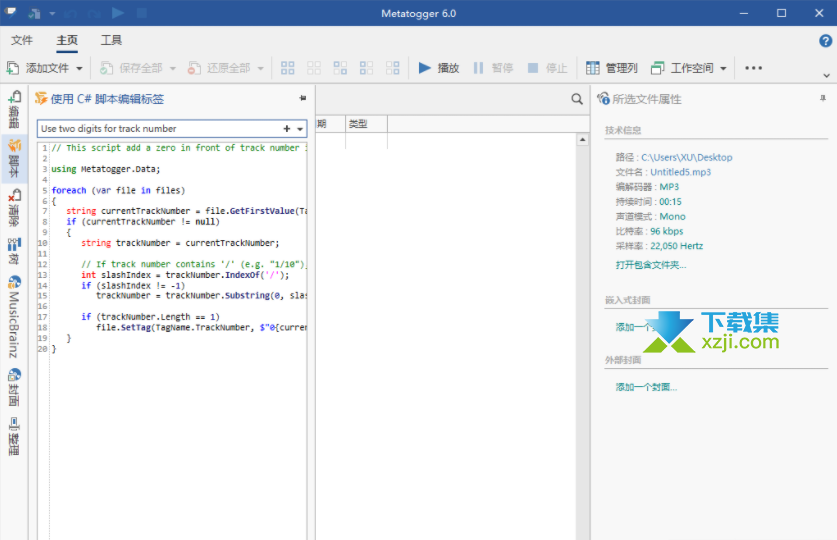
Task: Click the search magnifier icon above file list
Action: click(x=577, y=99)
